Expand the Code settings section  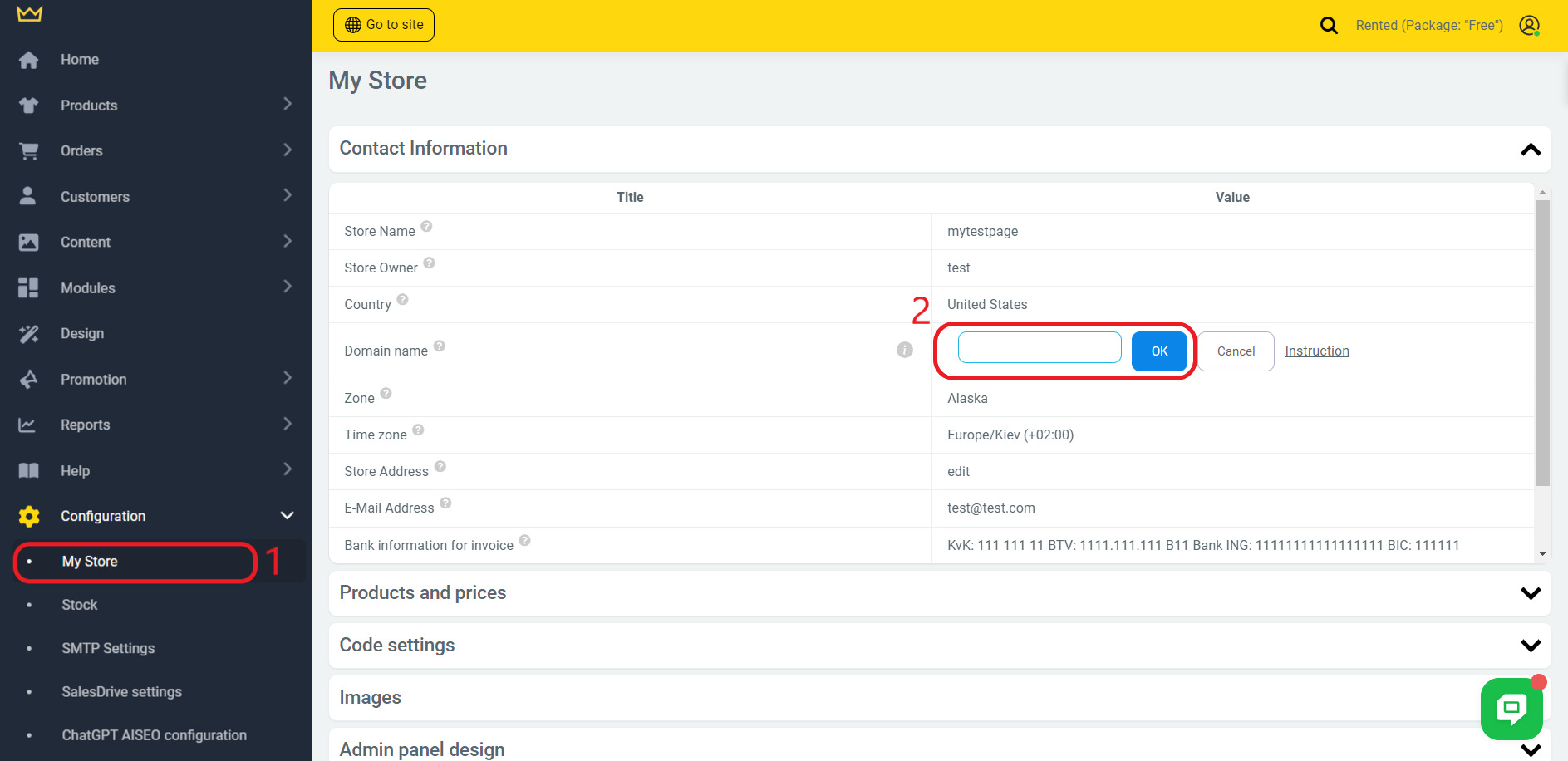(1530, 646)
